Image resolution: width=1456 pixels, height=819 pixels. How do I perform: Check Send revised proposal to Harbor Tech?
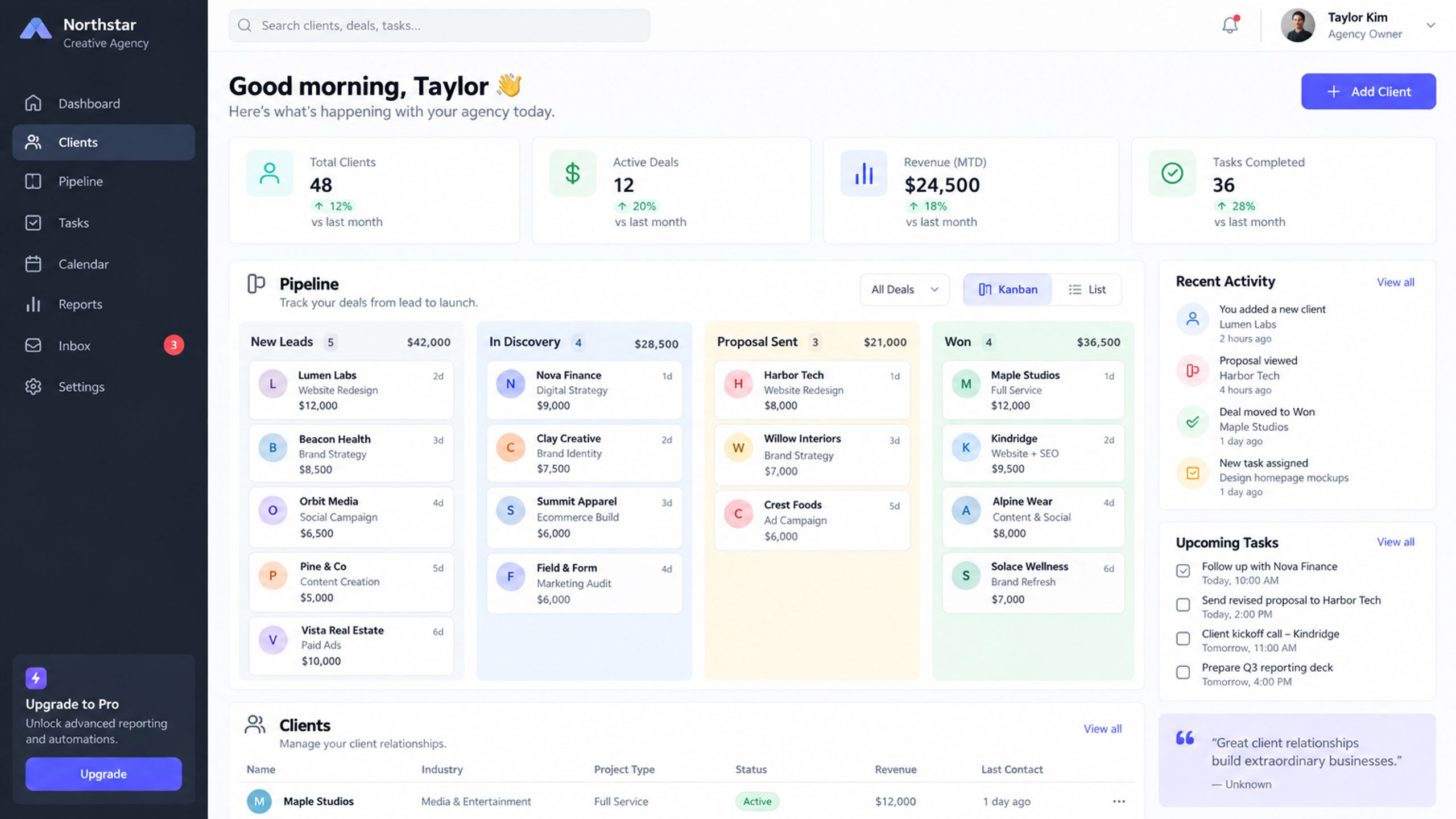pyautogui.click(x=1183, y=605)
